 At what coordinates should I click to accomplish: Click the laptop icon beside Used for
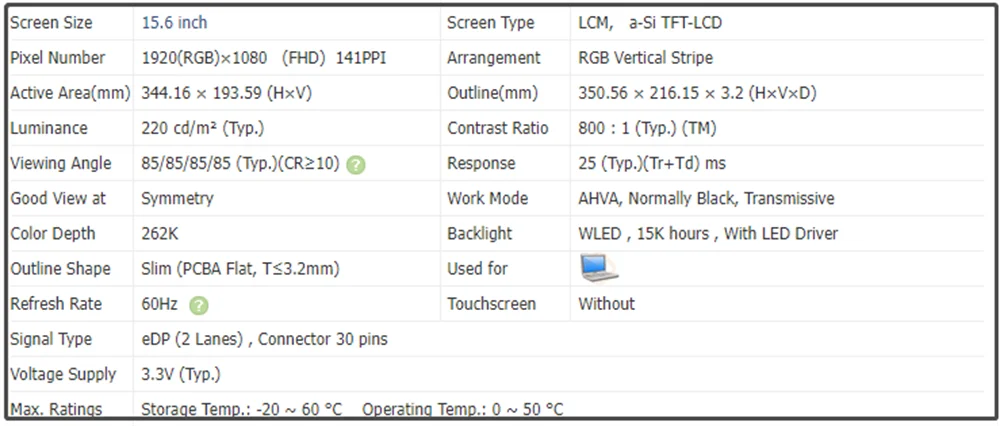(599, 268)
